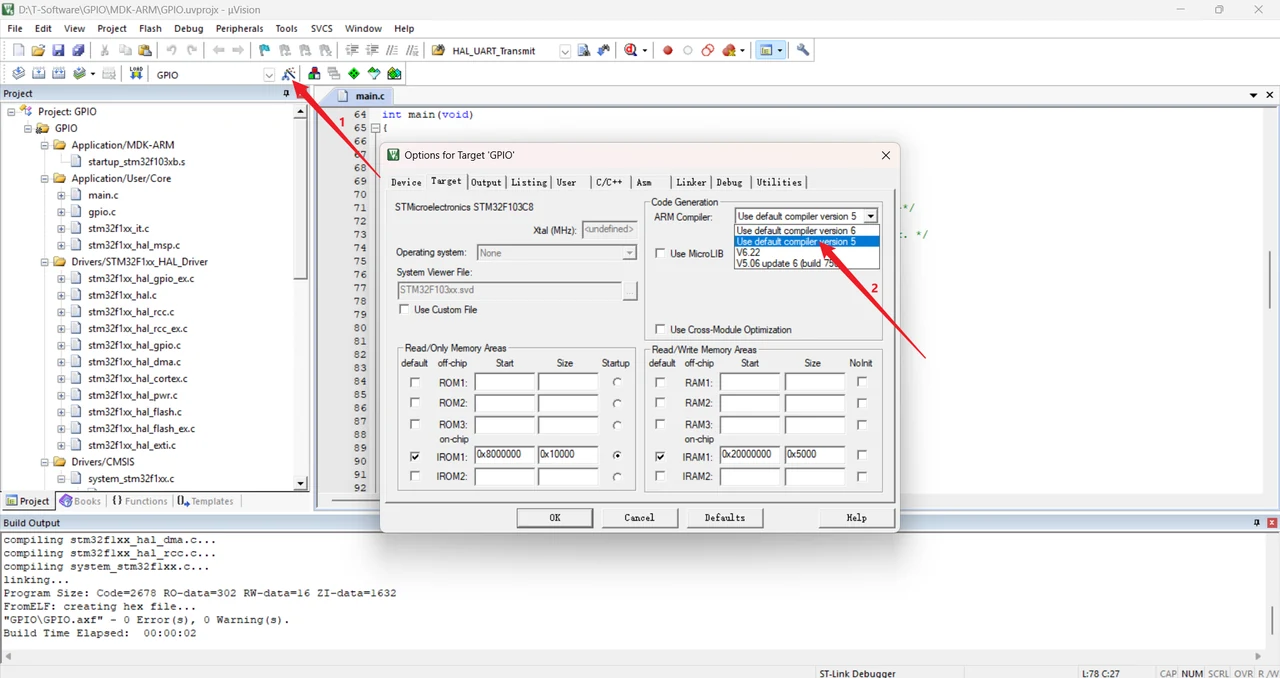The image size is (1280, 678).
Task: Uncheck the IROM1 default checkbox
Action: 415,455
